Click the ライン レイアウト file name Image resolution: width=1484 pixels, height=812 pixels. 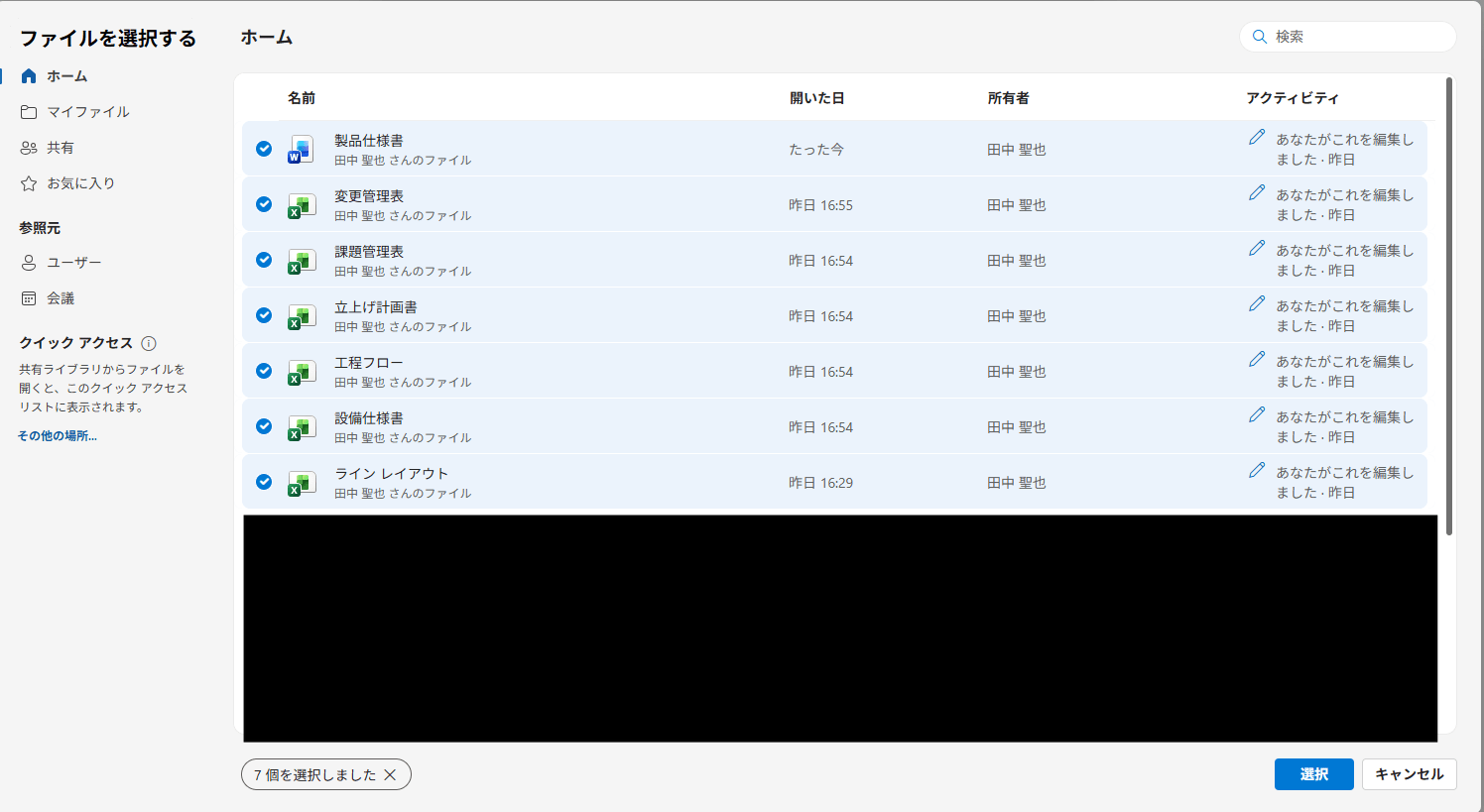[392, 474]
